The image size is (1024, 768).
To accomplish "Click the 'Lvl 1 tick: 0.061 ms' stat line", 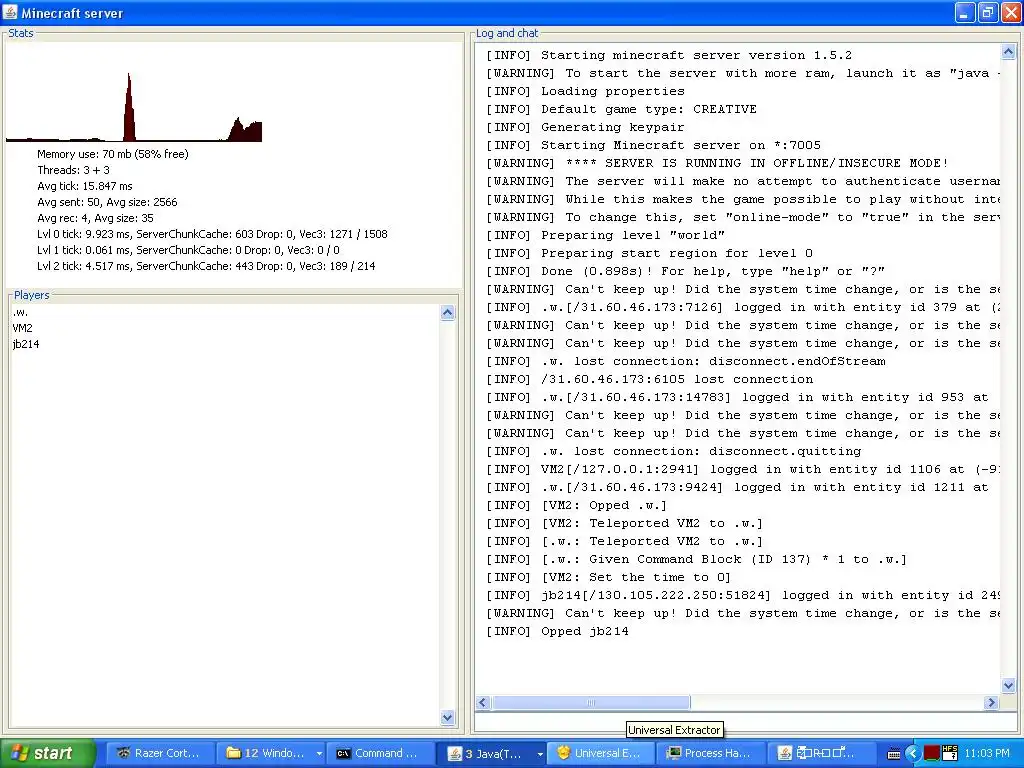I will (188, 250).
